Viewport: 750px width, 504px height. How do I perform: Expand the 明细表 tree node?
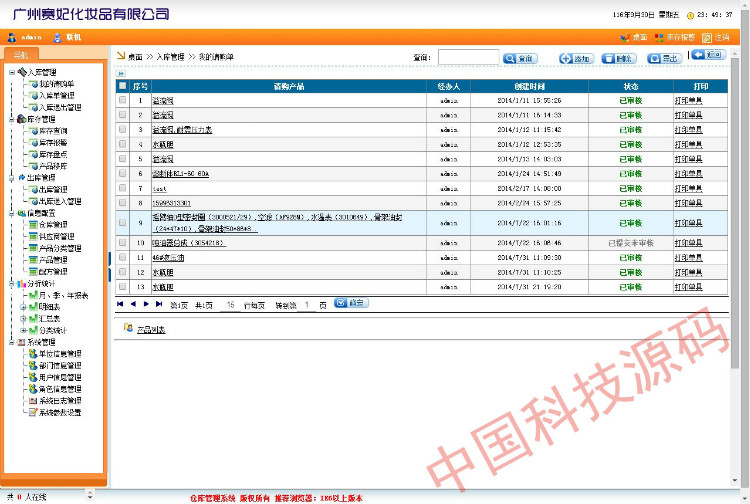(x=23, y=306)
